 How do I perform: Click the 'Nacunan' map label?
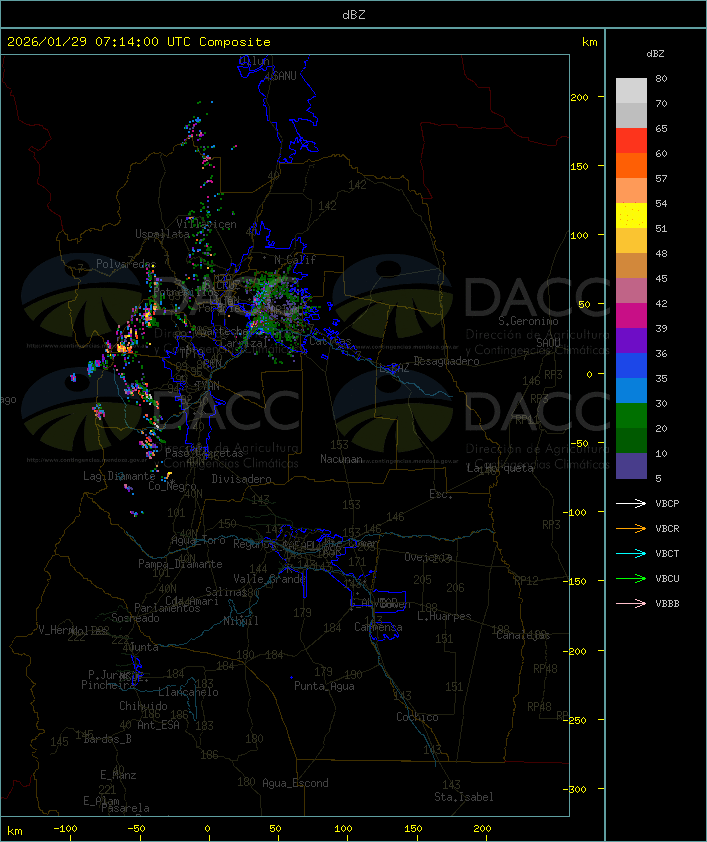pos(341,459)
